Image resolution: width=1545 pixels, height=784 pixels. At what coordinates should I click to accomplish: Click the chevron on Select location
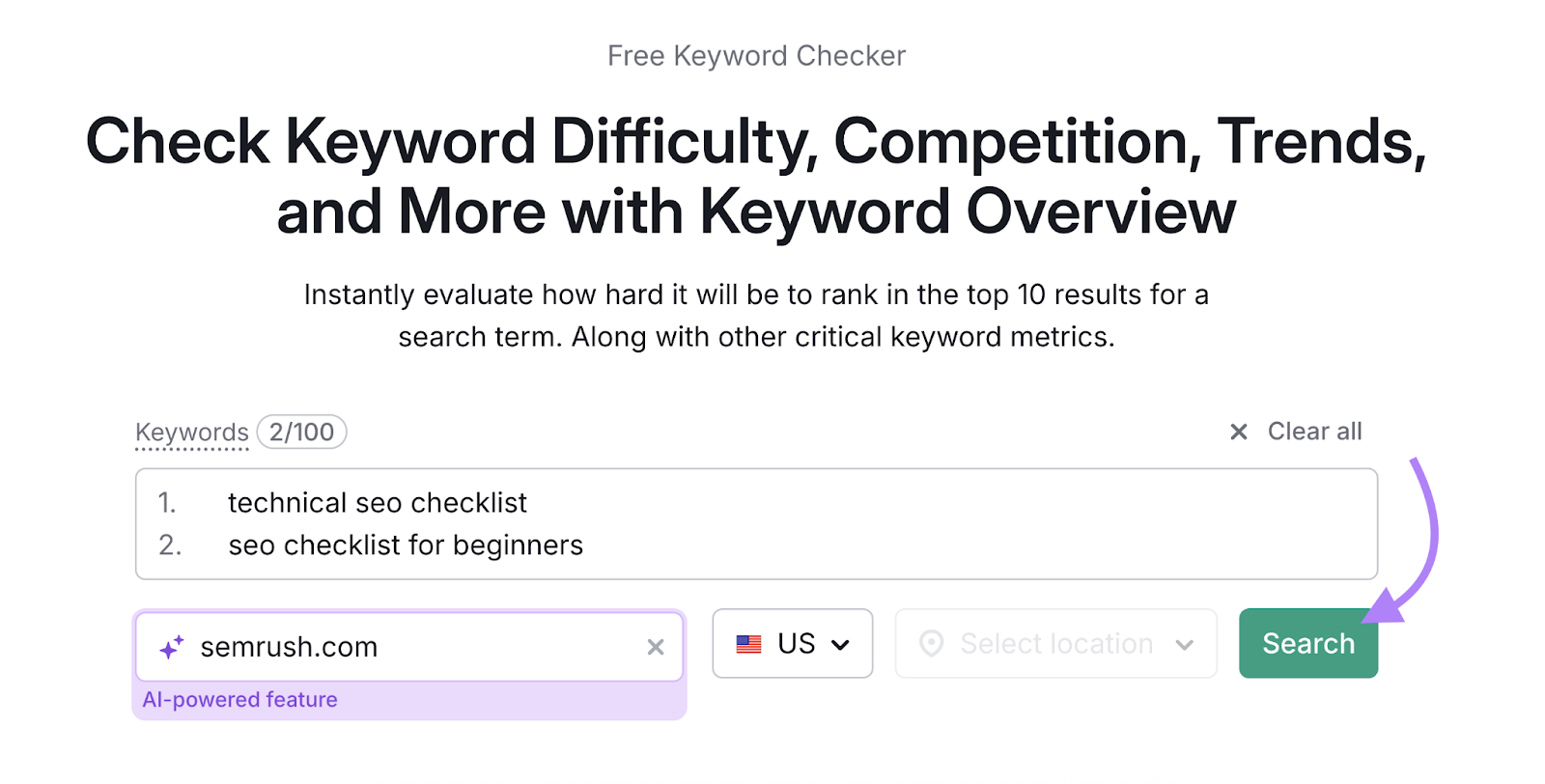1187,643
